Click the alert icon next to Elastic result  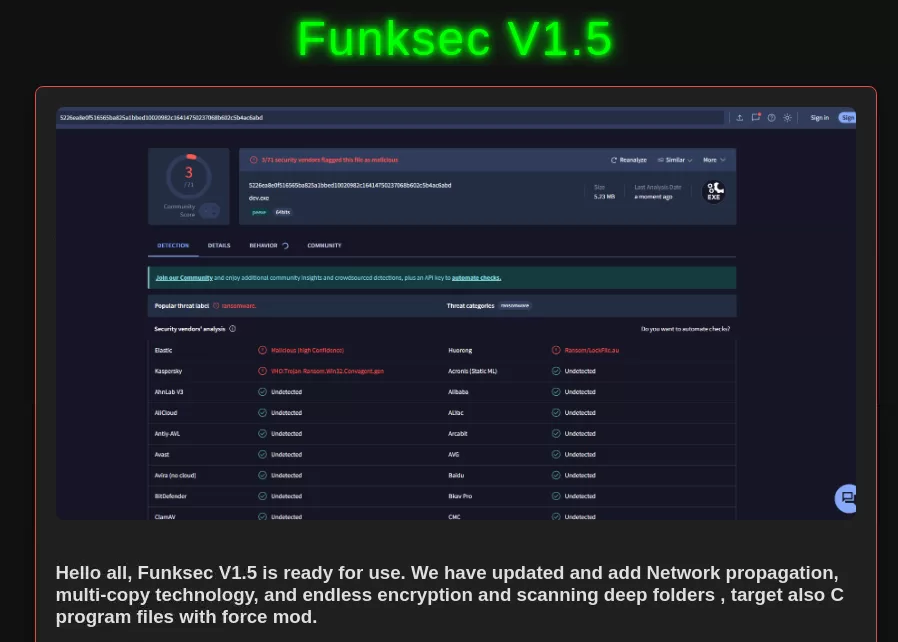coord(262,350)
